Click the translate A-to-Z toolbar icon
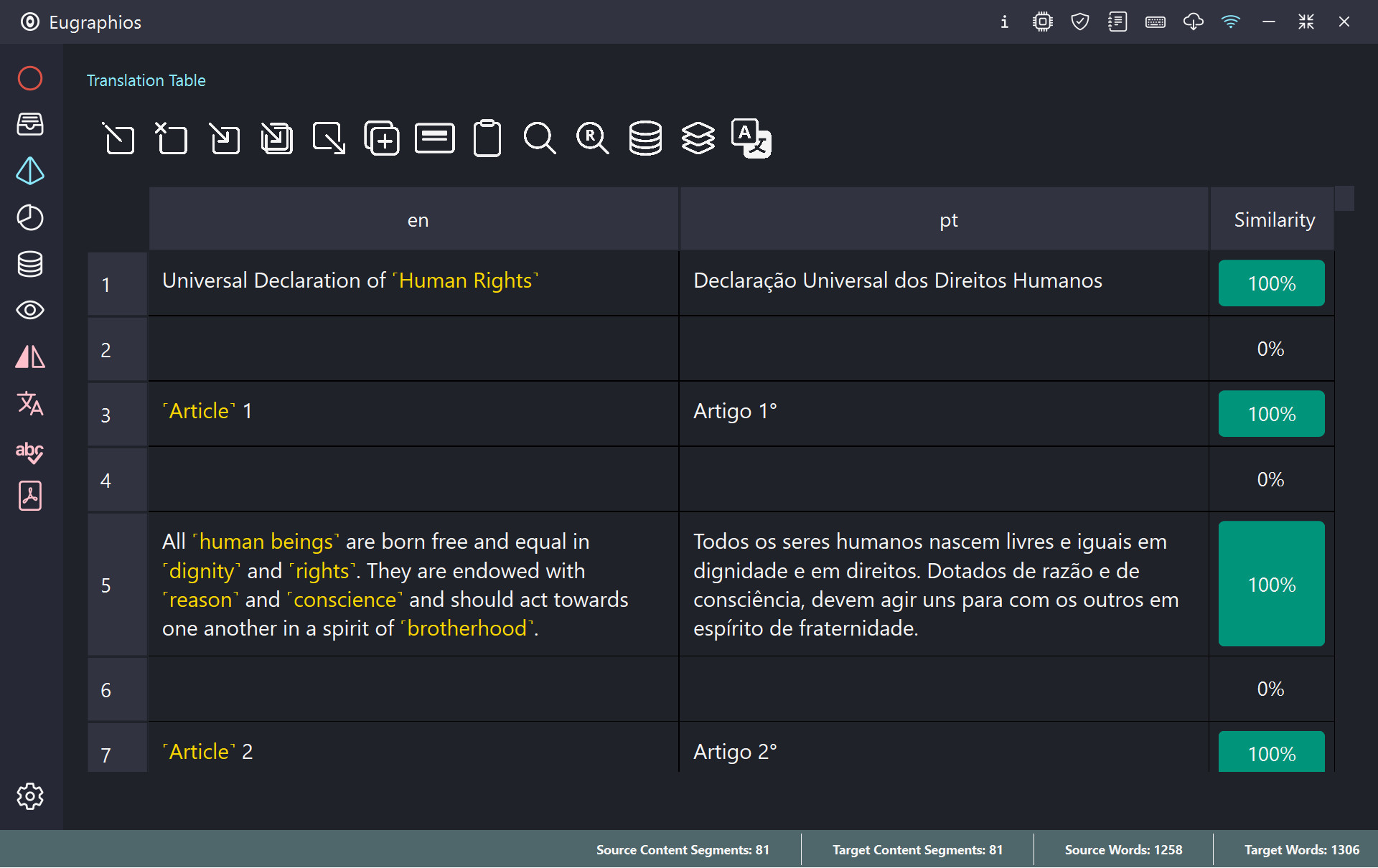The image size is (1378, 868). click(751, 138)
